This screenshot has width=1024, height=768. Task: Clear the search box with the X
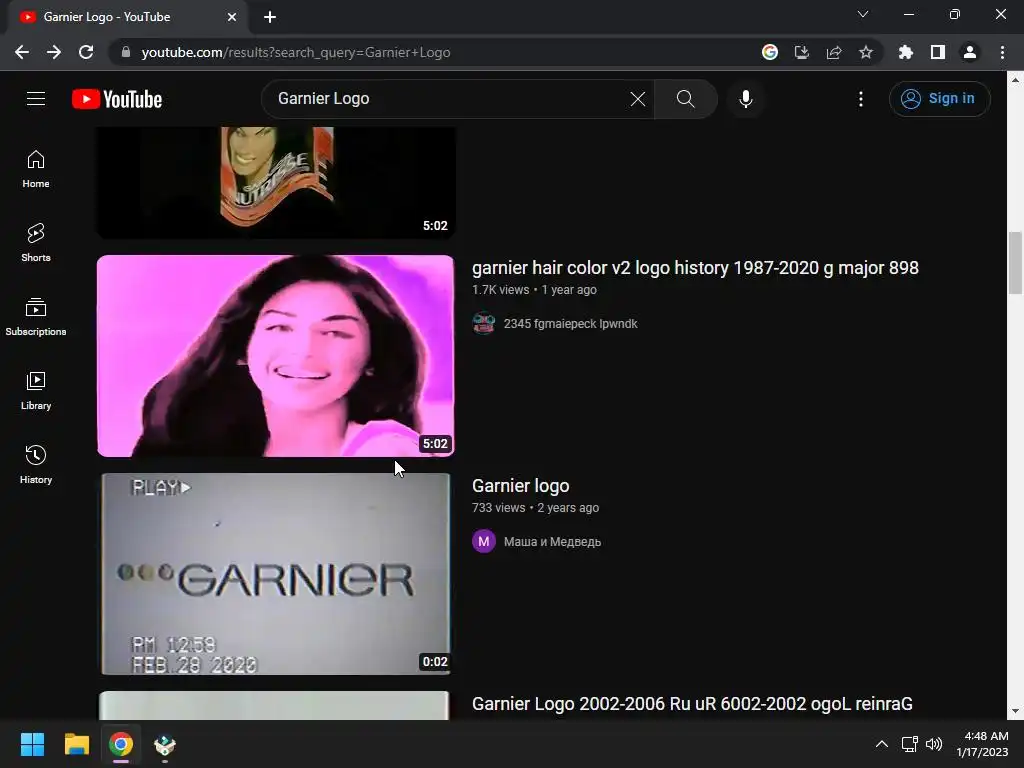pos(637,99)
